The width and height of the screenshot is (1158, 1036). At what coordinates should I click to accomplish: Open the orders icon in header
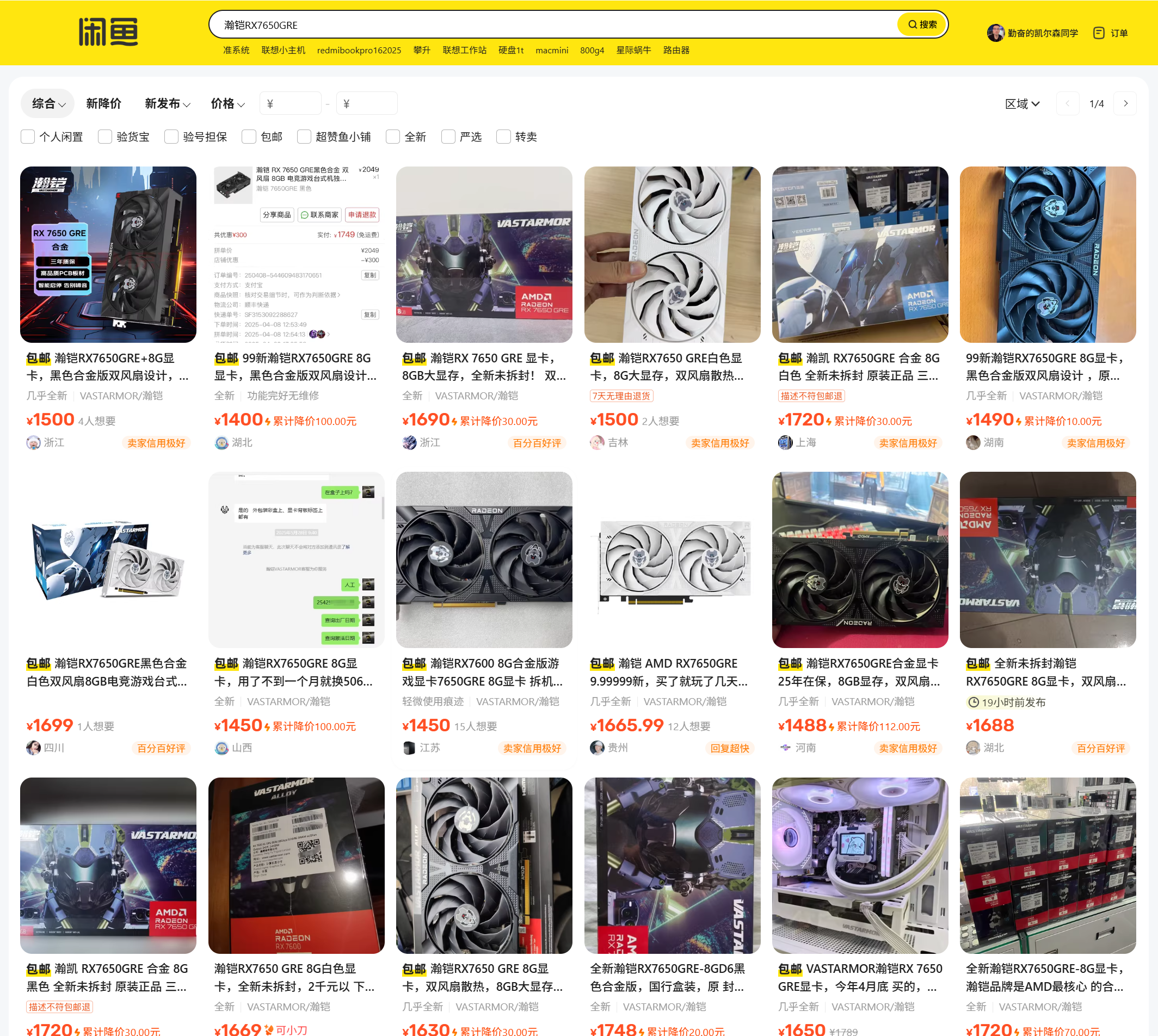[x=1099, y=33]
